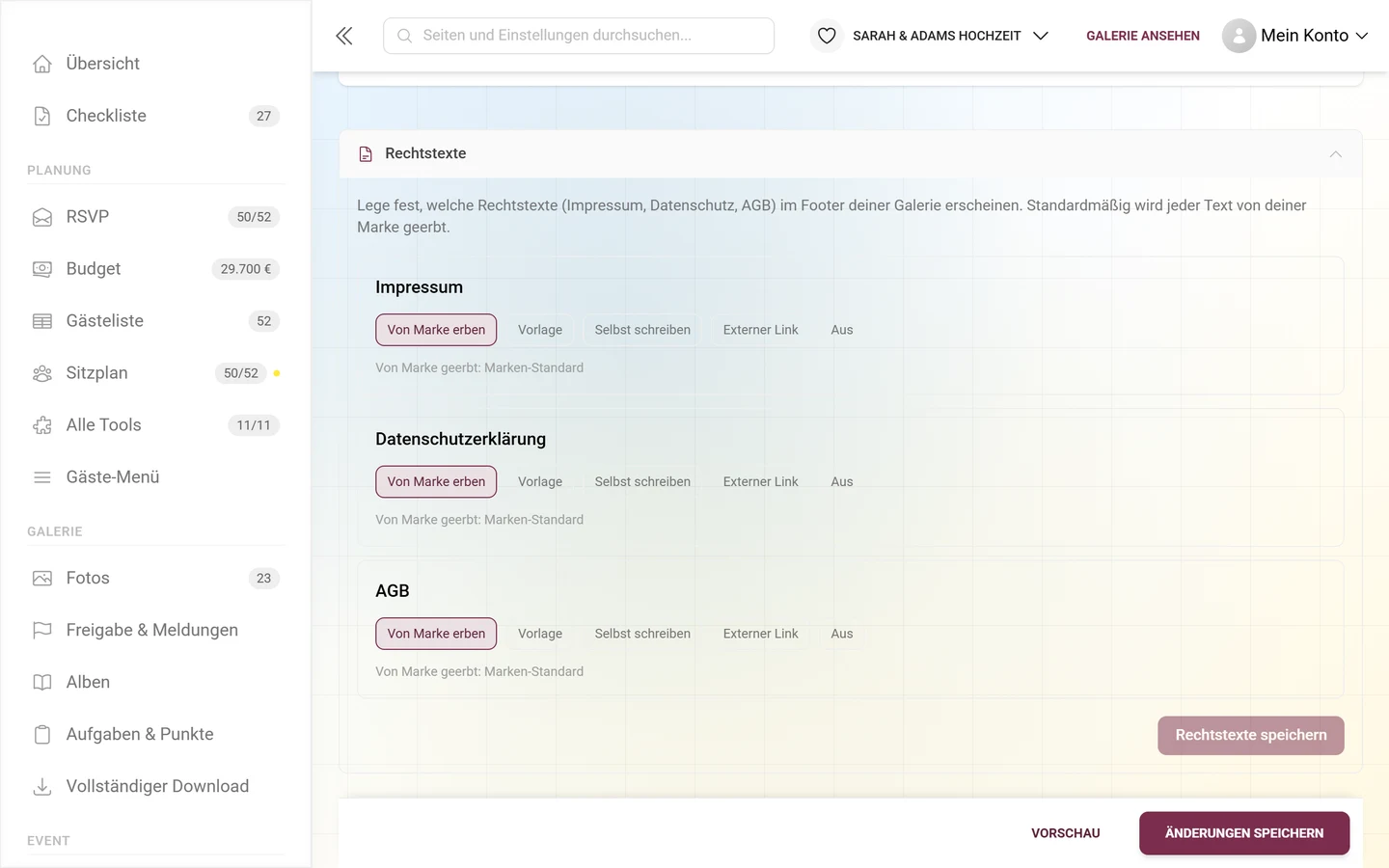Turn AGB Aus
The width and height of the screenshot is (1389, 868).
[842, 634]
